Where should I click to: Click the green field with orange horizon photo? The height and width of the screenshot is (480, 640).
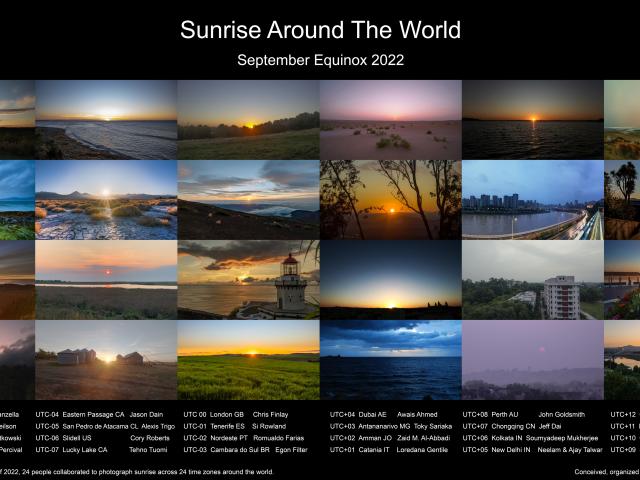tap(249, 360)
